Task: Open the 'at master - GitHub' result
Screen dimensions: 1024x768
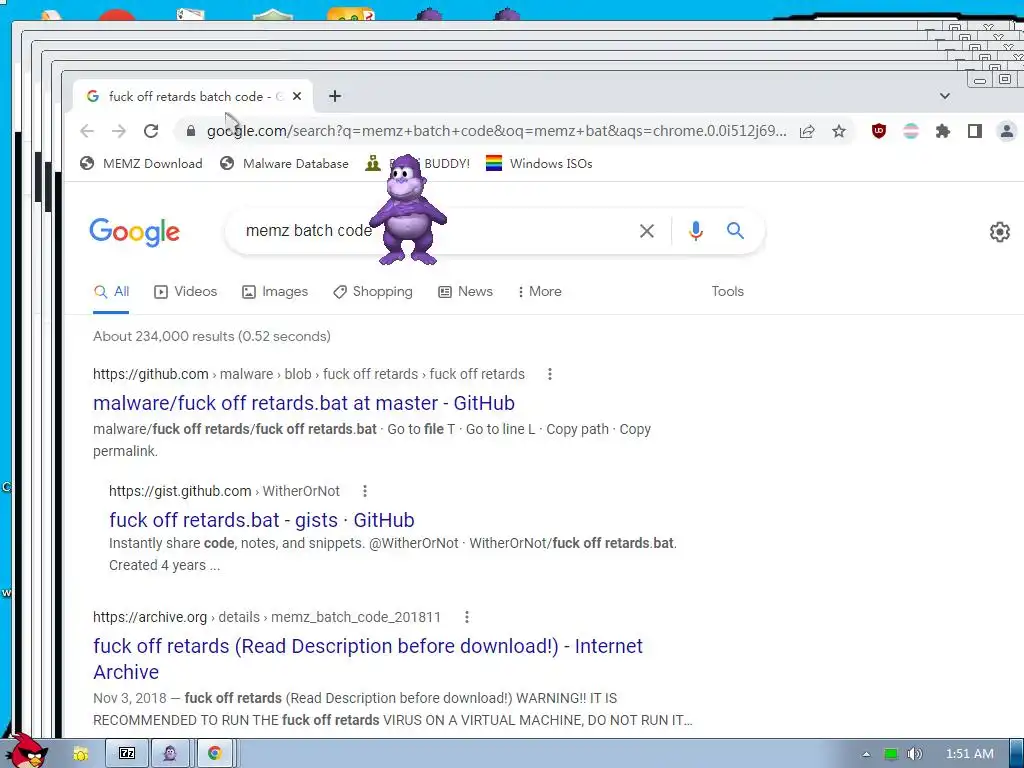Action: tap(304, 403)
